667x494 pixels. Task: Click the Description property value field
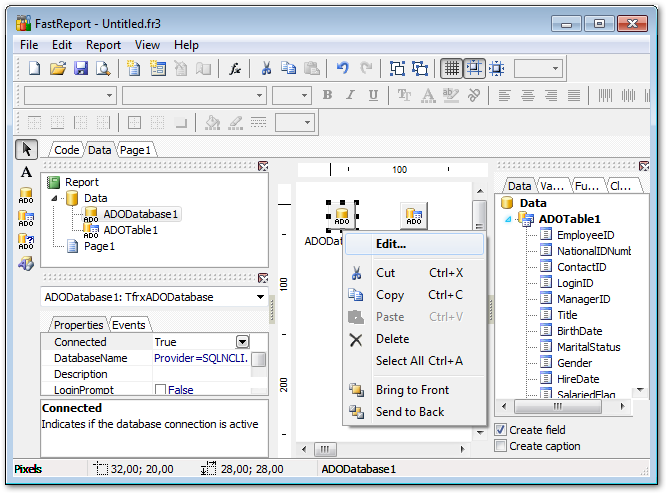coord(202,374)
